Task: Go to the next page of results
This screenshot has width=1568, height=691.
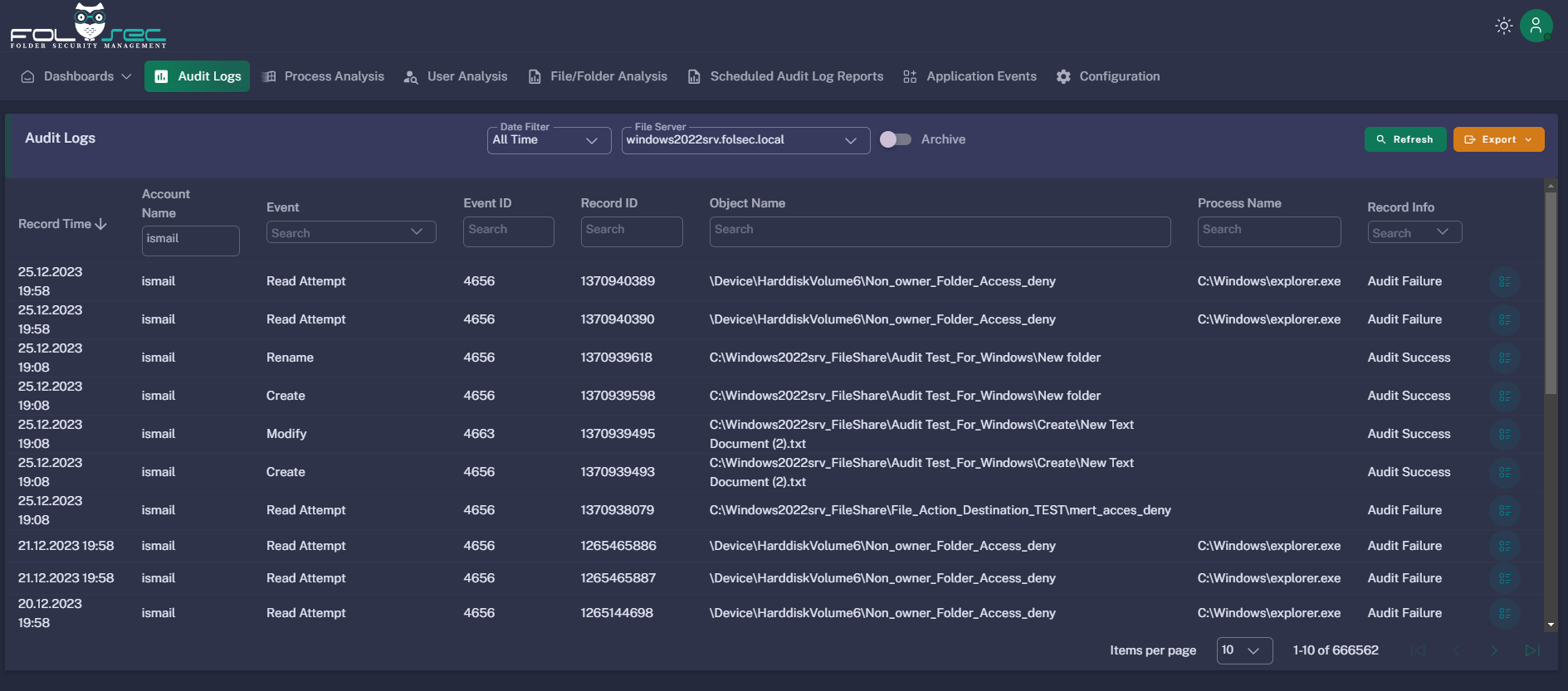Action: pyautogui.click(x=1494, y=650)
